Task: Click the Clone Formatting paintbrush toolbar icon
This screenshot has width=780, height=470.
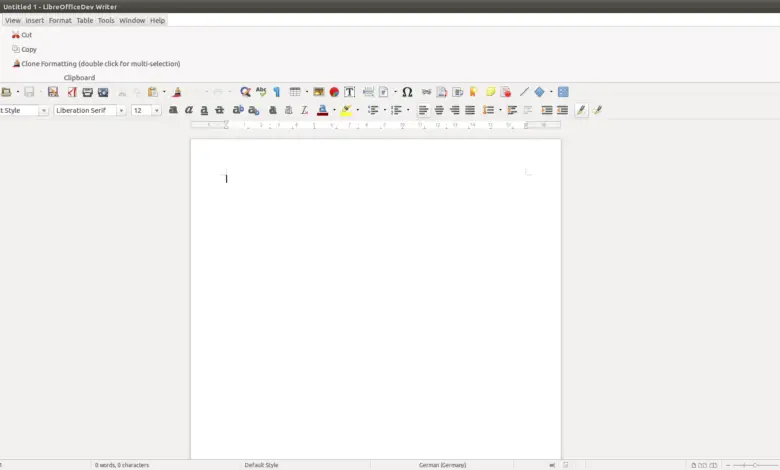Action: (177, 92)
